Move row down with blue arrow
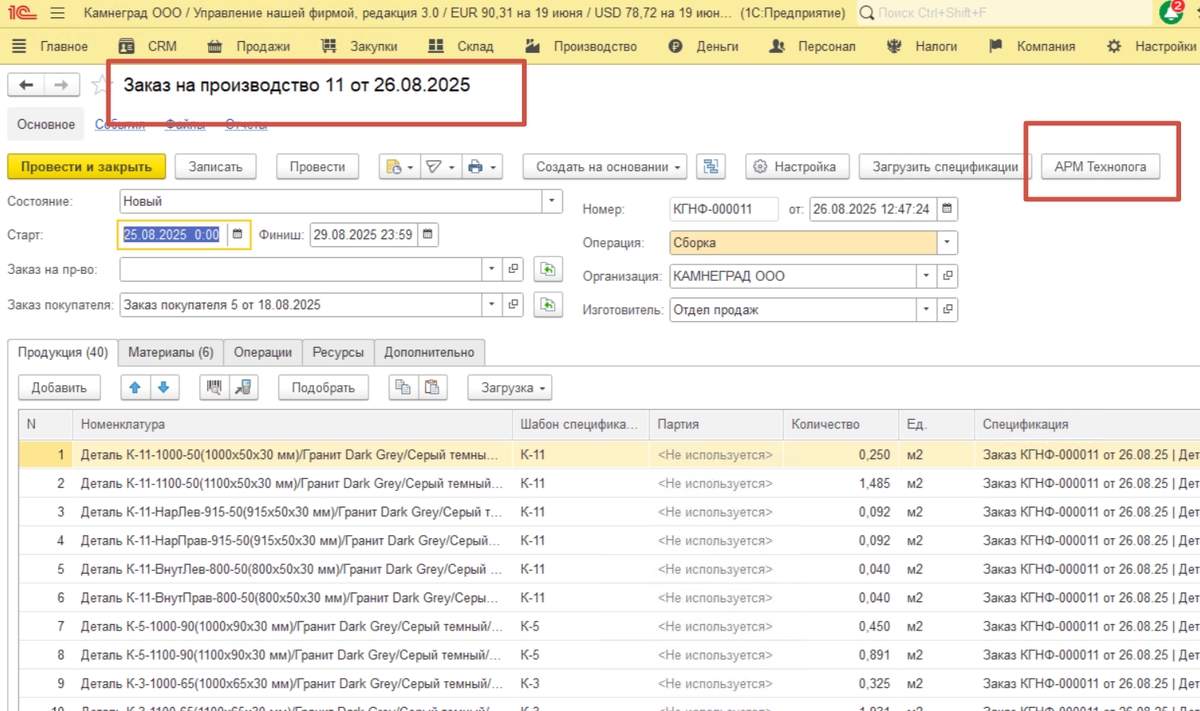Image resolution: width=1200 pixels, height=711 pixels. 164,388
